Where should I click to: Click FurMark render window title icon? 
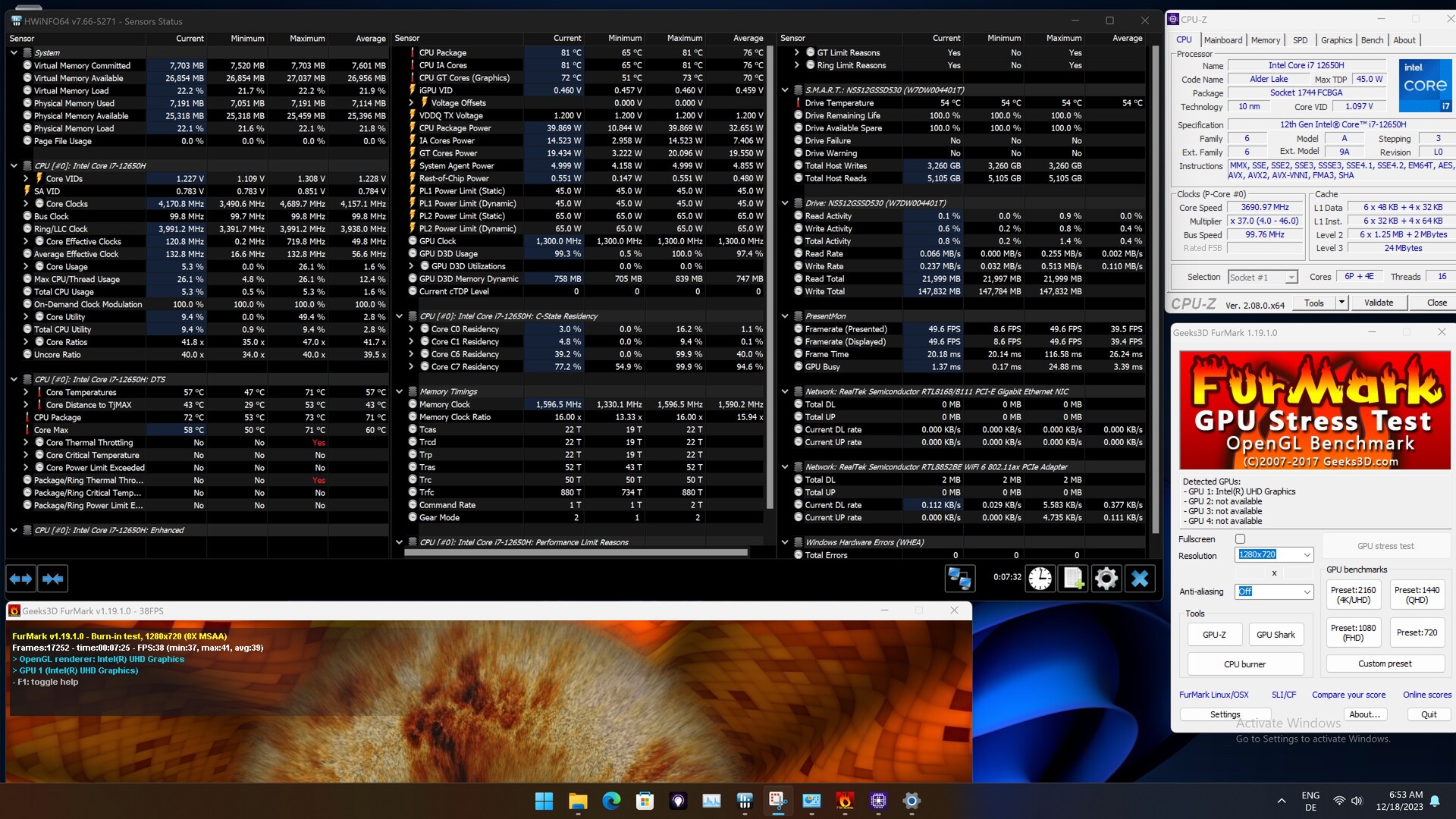(x=14, y=610)
